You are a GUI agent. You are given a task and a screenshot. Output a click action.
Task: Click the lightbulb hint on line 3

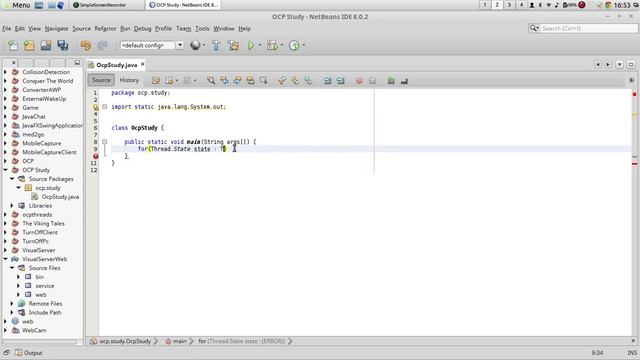96,107
